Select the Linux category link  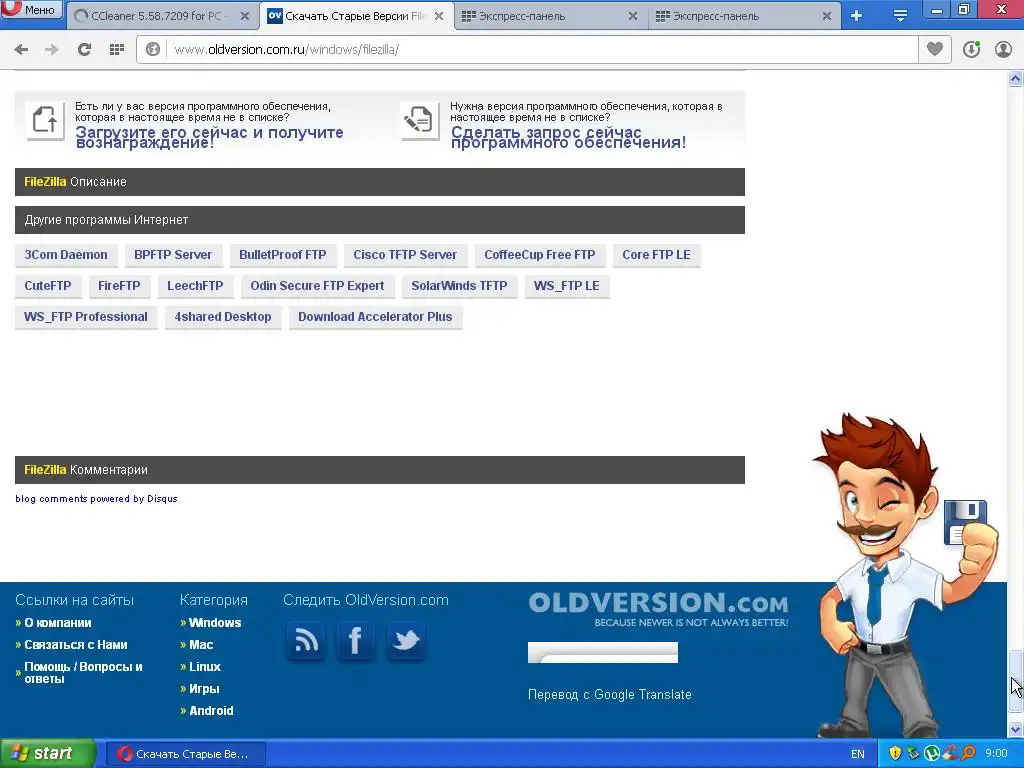click(x=205, y=667)
